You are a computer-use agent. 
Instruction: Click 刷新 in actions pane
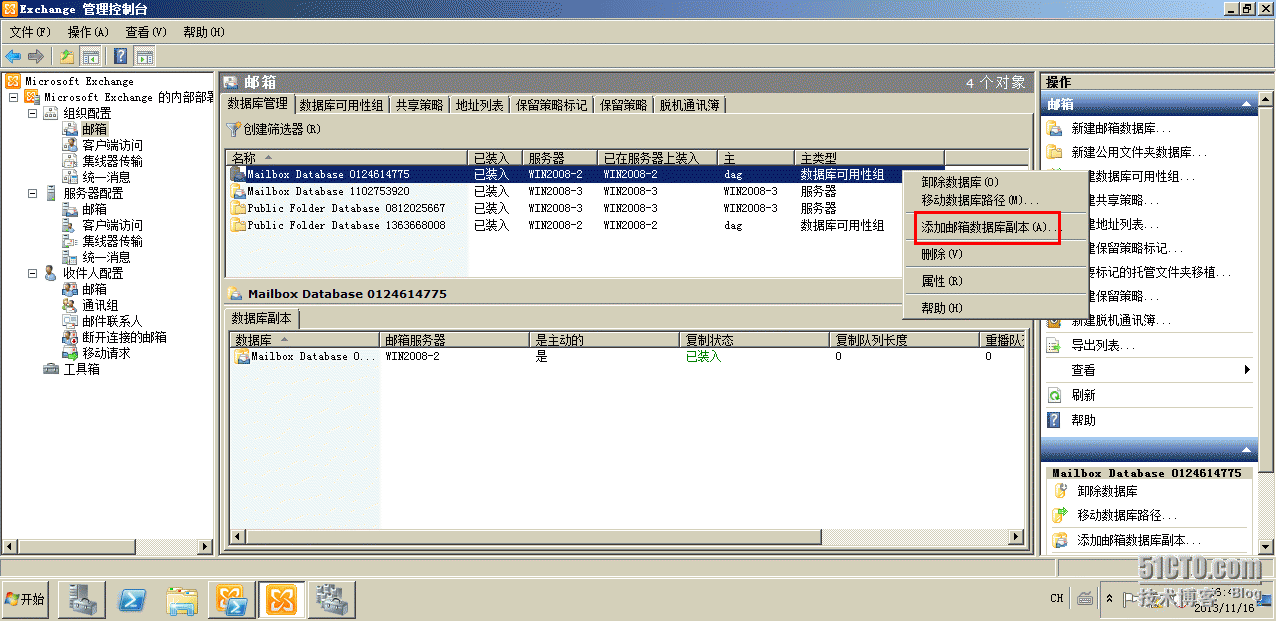(x=1083, y=395)
